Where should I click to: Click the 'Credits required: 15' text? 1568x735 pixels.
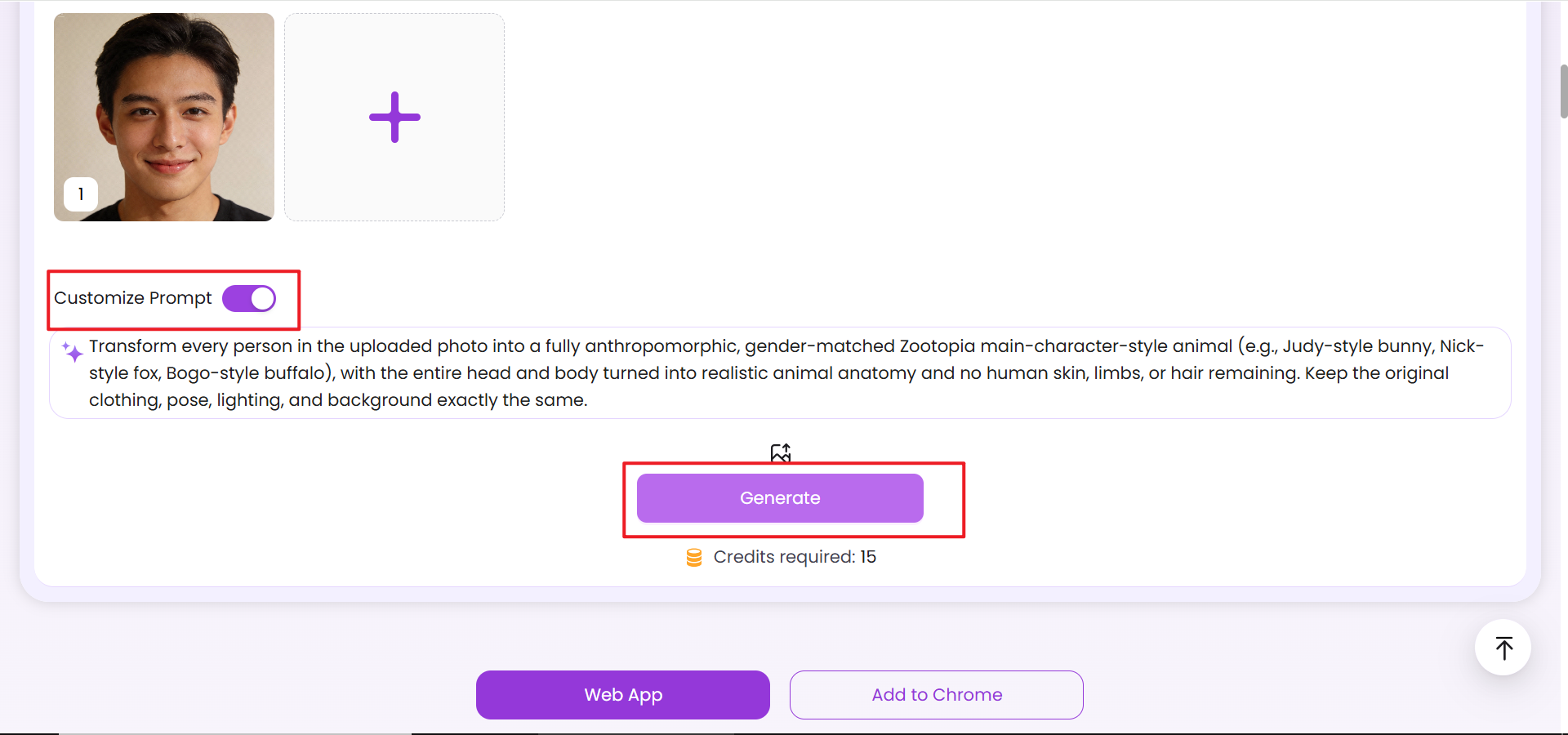click(x=794, y=557)
